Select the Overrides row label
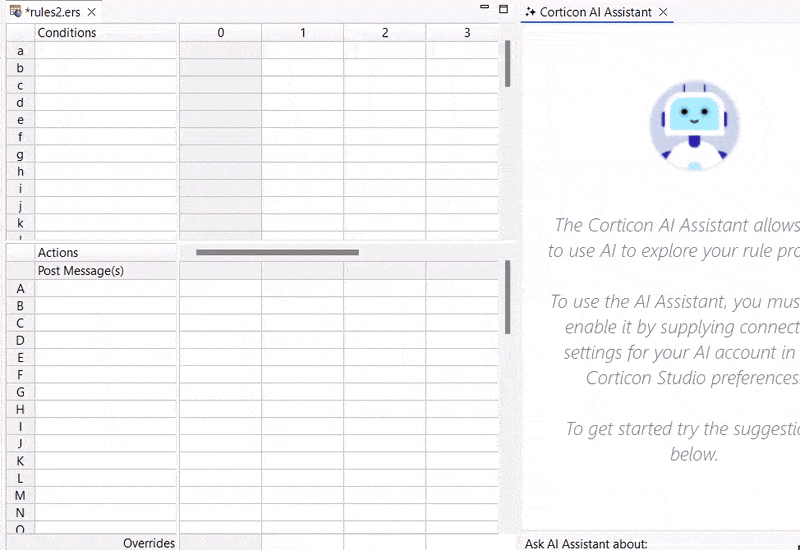 [x=149, y=543]
